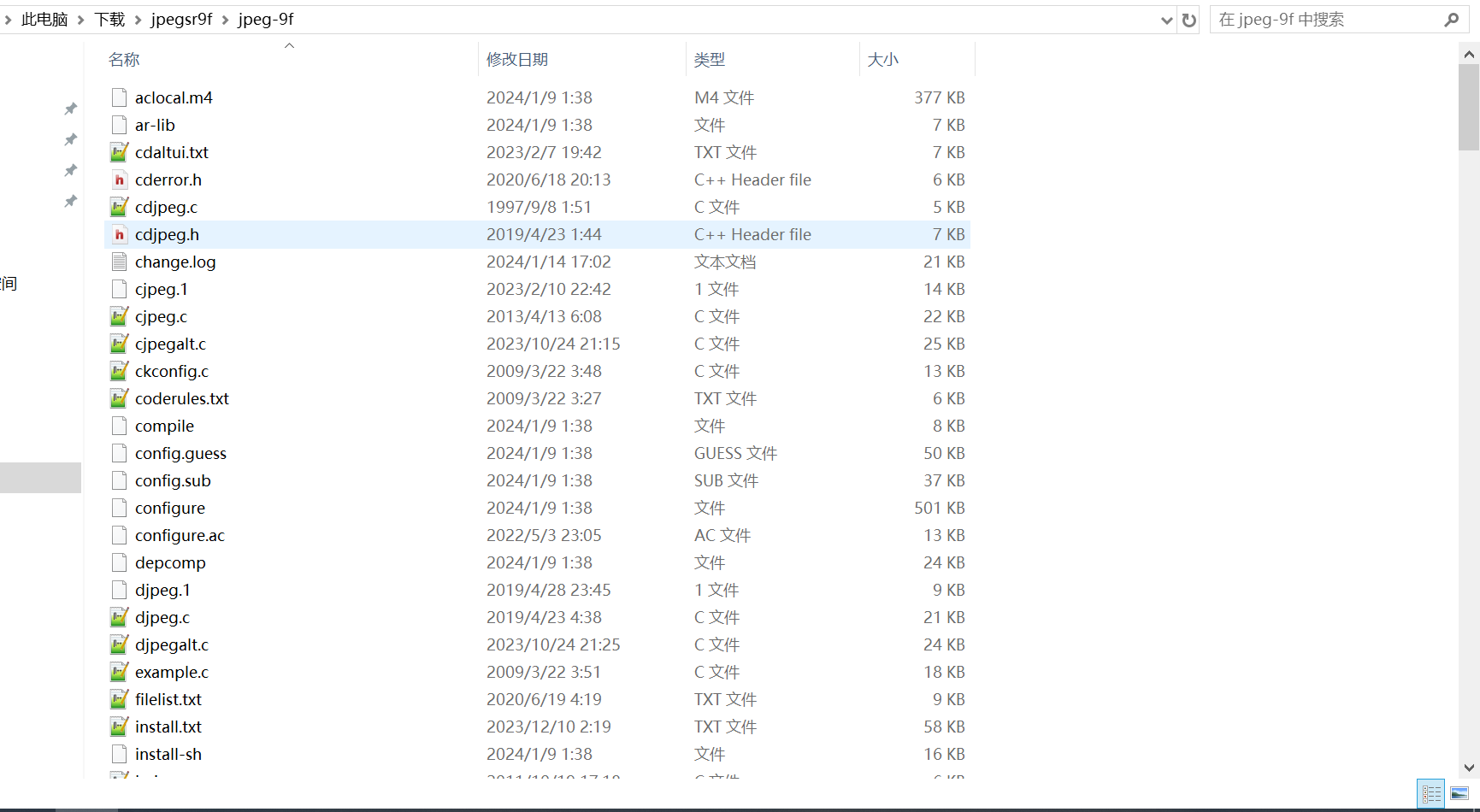This screenshot has height=812, width=1480.
Task: Expand the chevron after jpegsr9f in breadcrumb
Action: pyautogui.click(x=226, y=20)
